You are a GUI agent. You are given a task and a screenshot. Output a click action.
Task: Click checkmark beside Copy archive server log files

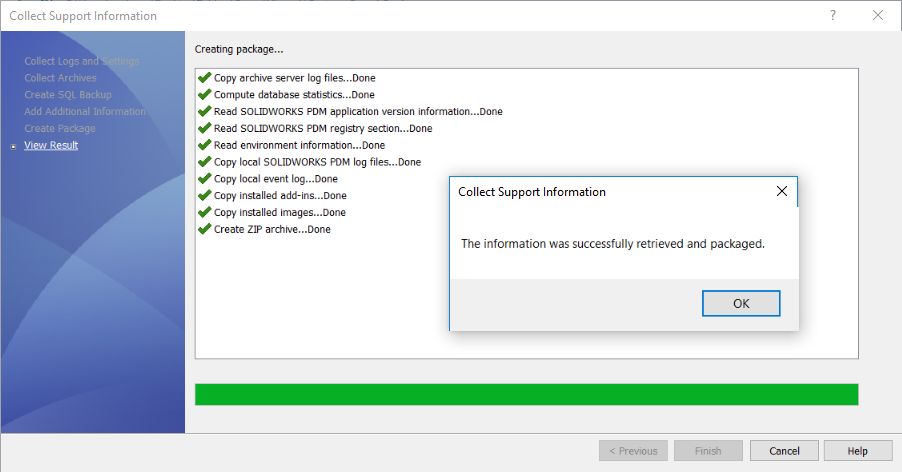pos(204,78)
